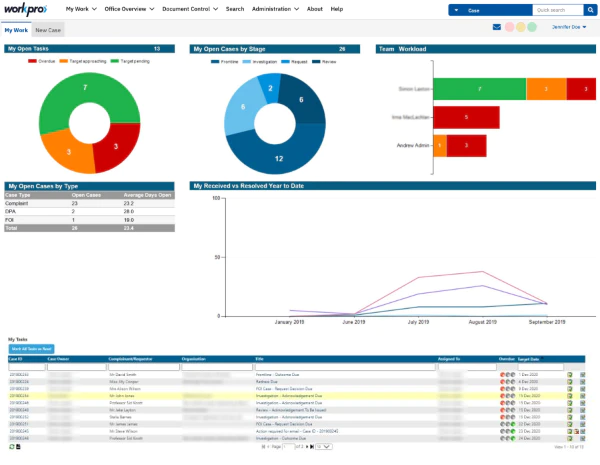This screenshot has height=465, width=600.
Task: Open the green task icon in first row
Action: [x=570, y=375]
